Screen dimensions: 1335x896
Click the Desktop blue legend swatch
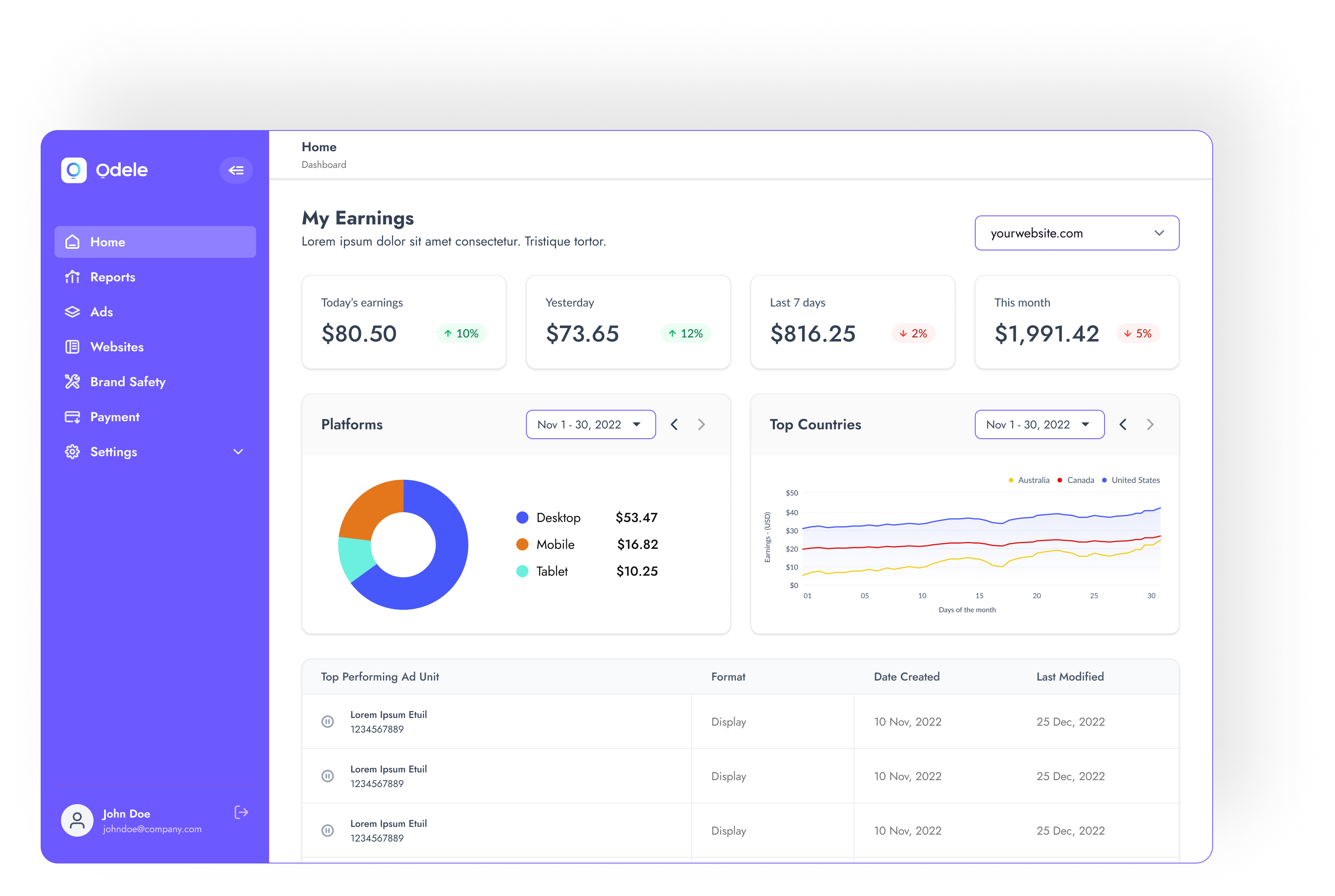[x=522, y=518]
